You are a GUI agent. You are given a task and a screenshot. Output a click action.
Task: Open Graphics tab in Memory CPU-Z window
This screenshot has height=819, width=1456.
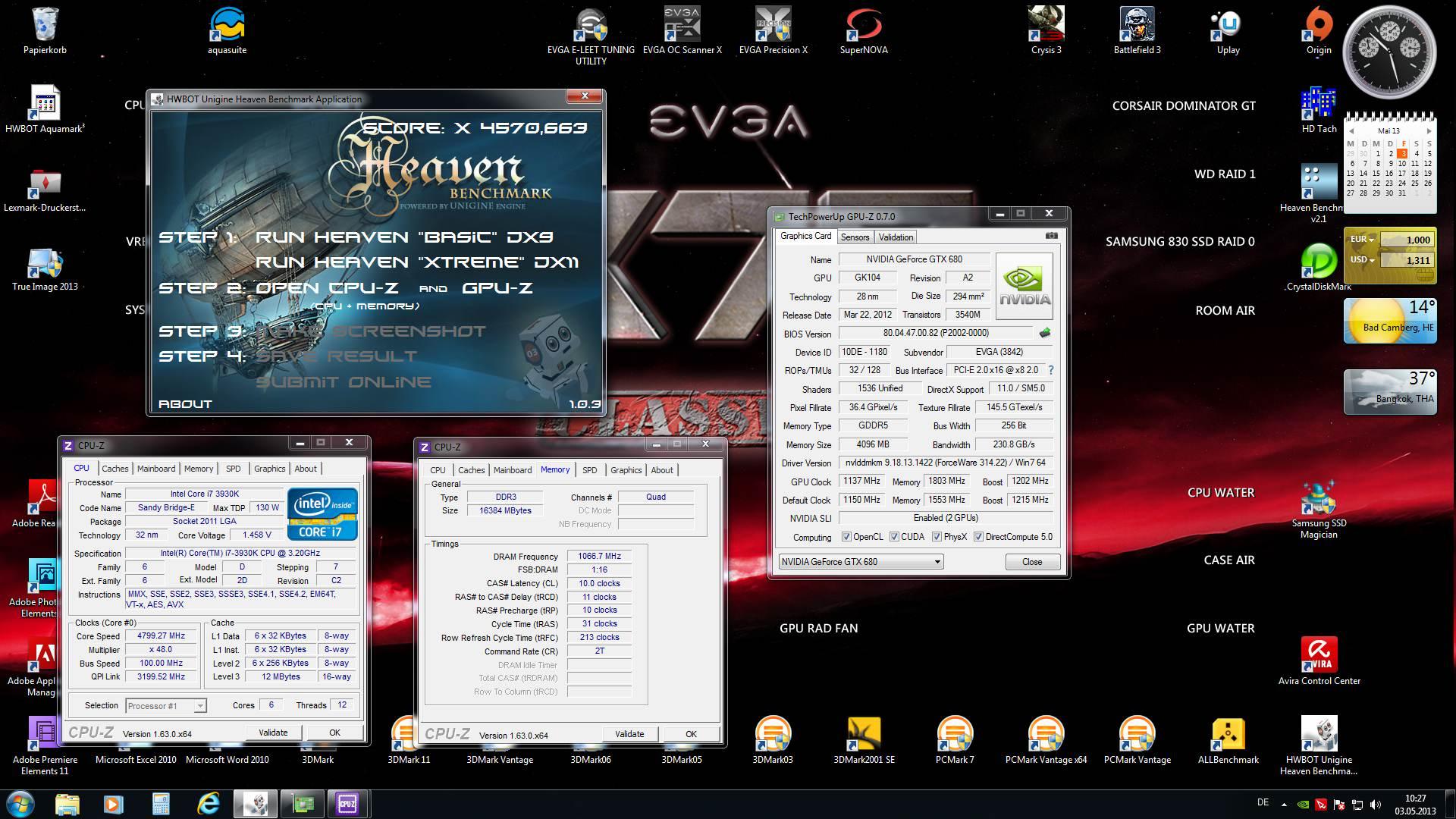tap(626, 470)
